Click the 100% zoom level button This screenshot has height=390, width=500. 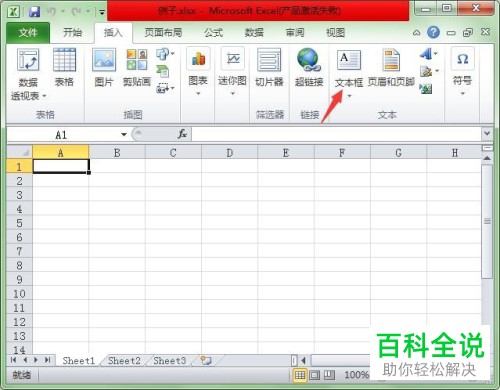[356, 375]
